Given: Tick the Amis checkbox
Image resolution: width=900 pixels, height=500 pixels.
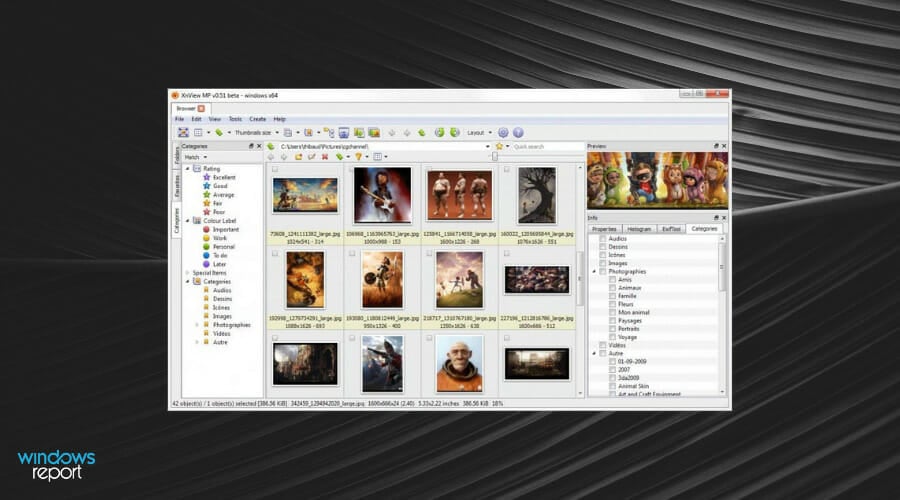Looking at the screenshot, I should (612, 280).
